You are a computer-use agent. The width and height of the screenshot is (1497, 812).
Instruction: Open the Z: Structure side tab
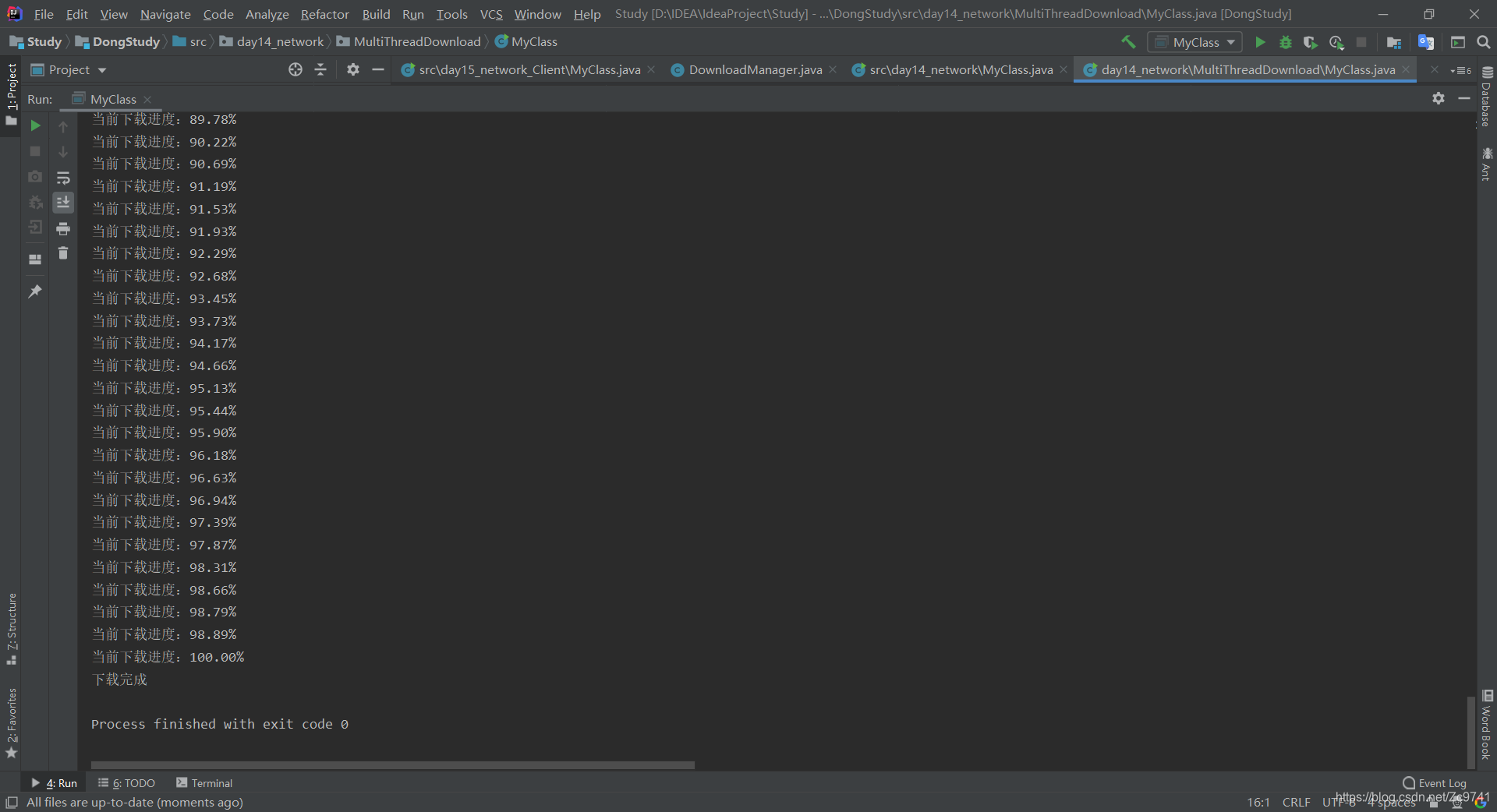pyautogui.click(x=11, y=628)
